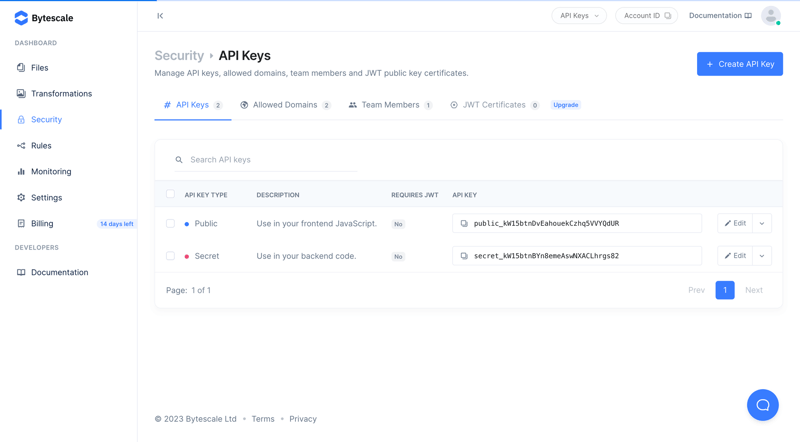Edit the Secret API key
This screenshot has height=442, width=800.
pos(735,256)
